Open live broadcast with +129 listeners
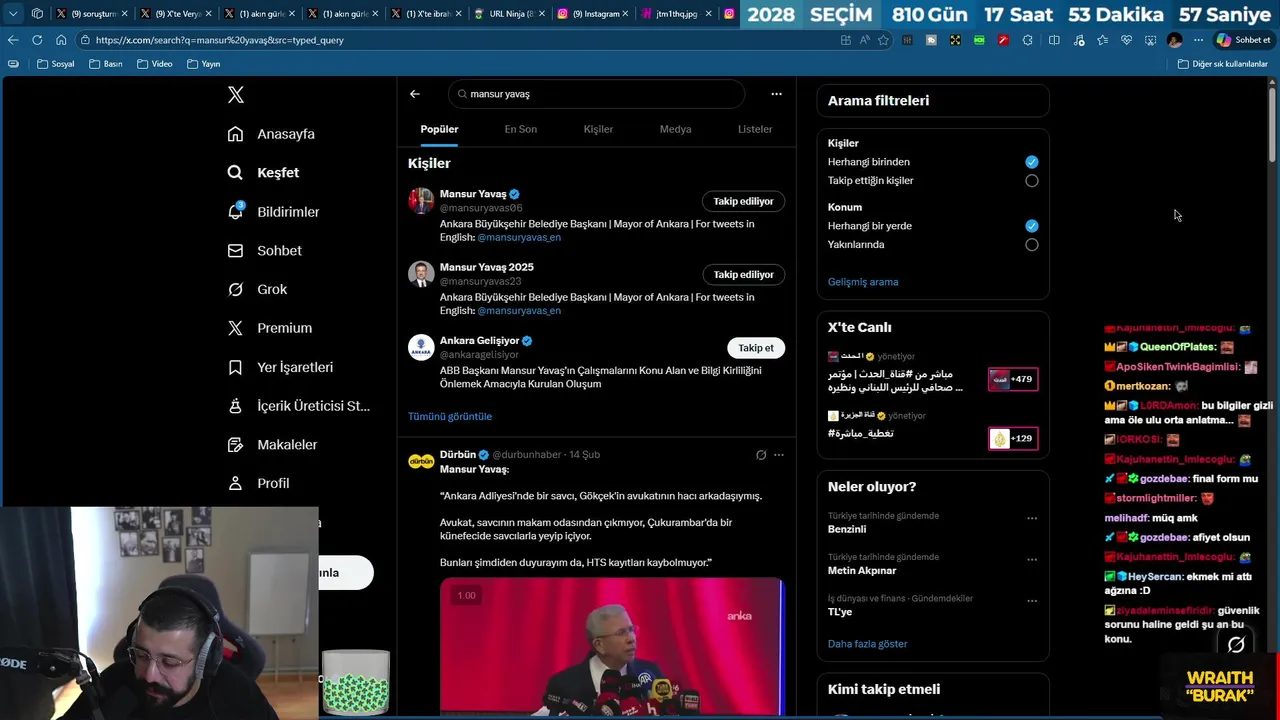The image size is (1280, 720). [x=1013, y=438]
